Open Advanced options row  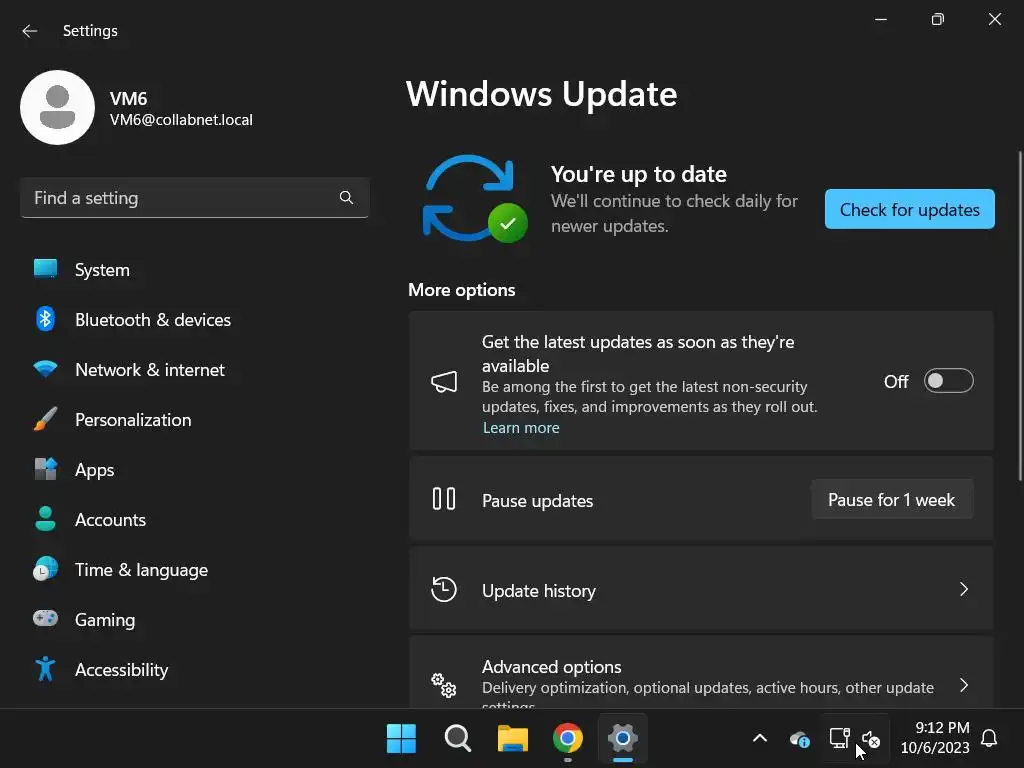(701, 673)
